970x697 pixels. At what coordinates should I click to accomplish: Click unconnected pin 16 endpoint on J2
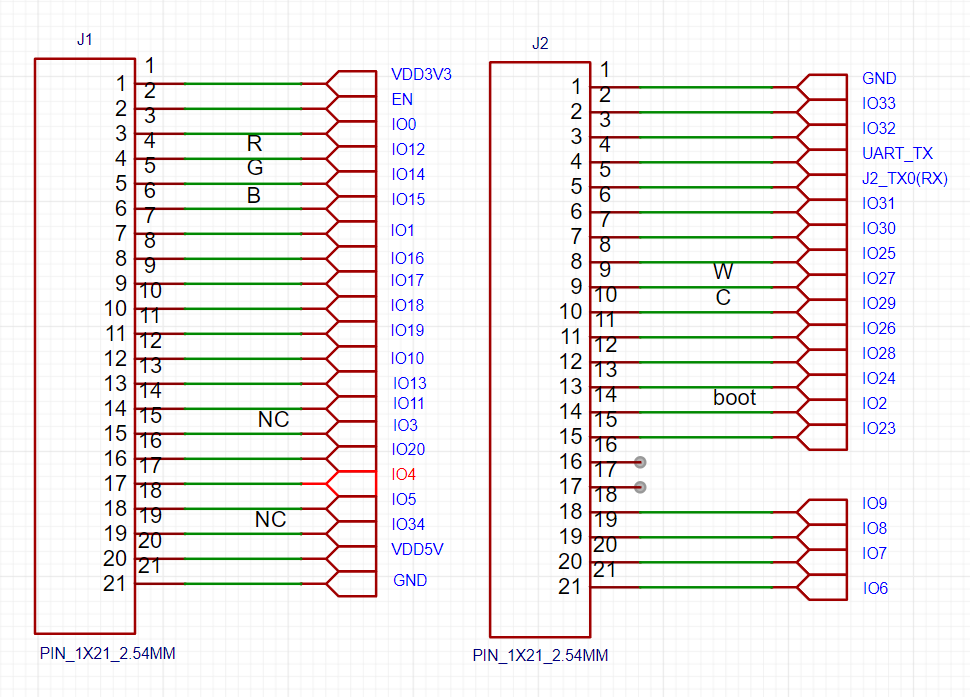click(640, 462)
